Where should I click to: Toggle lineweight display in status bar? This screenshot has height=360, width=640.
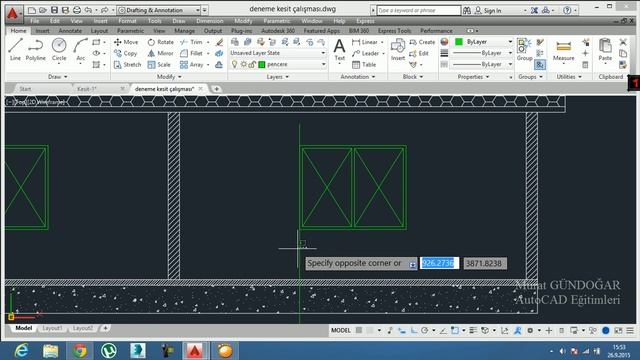coord(473,330)
